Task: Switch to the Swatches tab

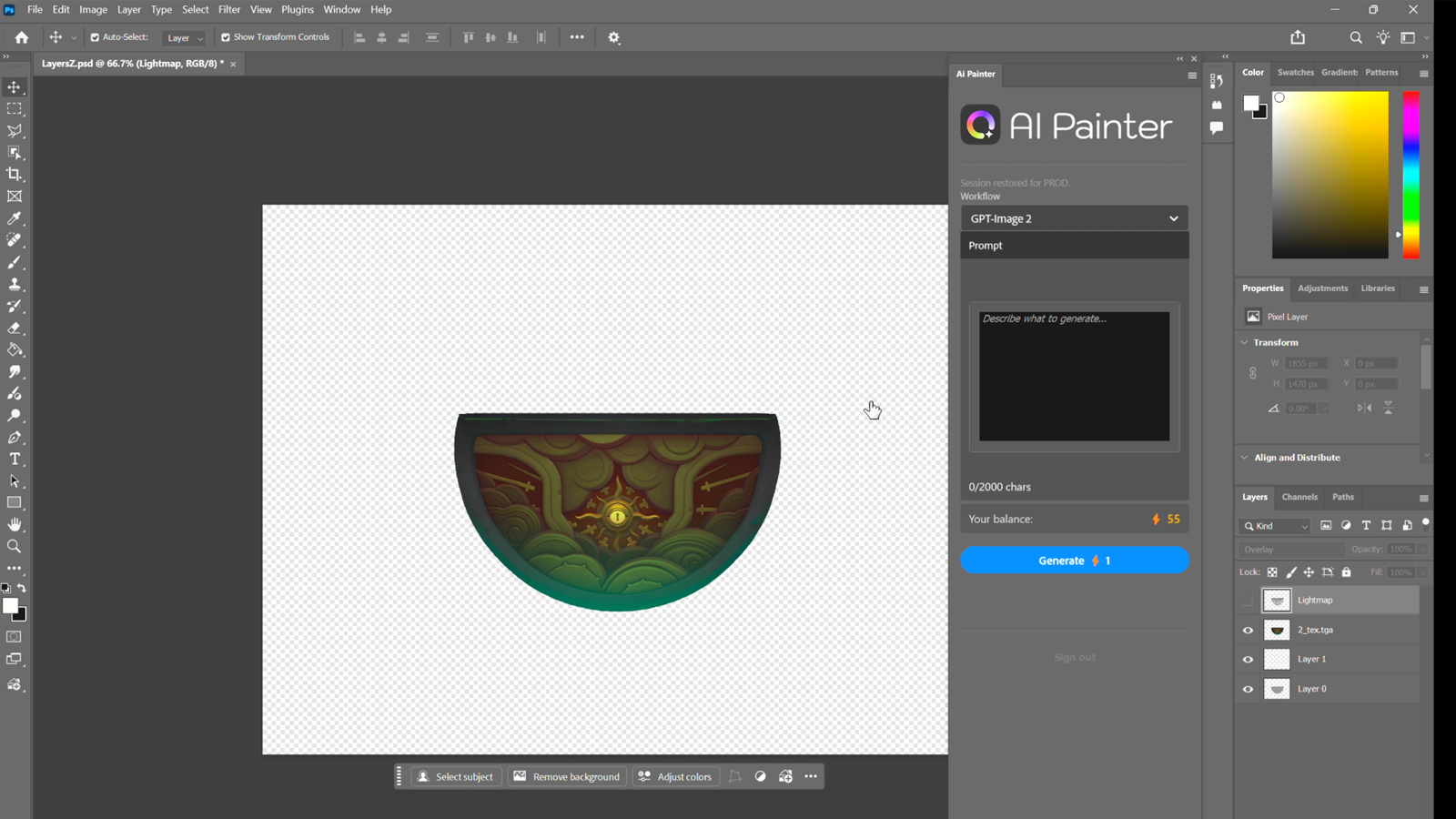Action: click(1295, 72)
